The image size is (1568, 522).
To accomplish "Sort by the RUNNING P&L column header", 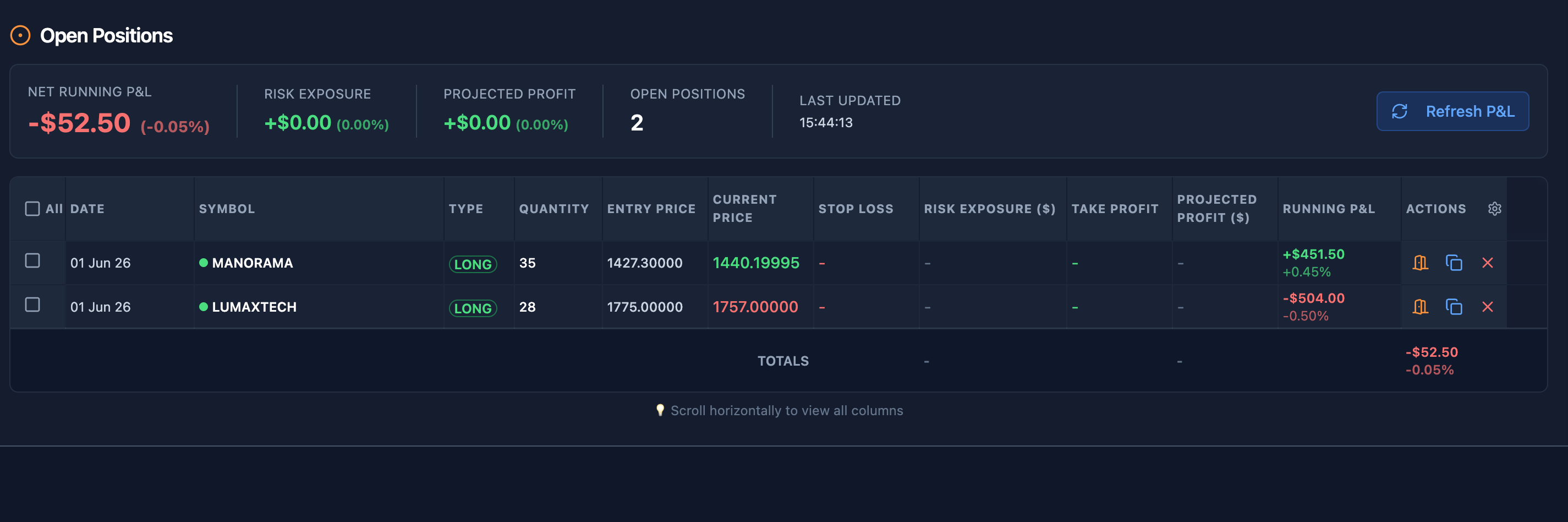I will (1329, 209).
